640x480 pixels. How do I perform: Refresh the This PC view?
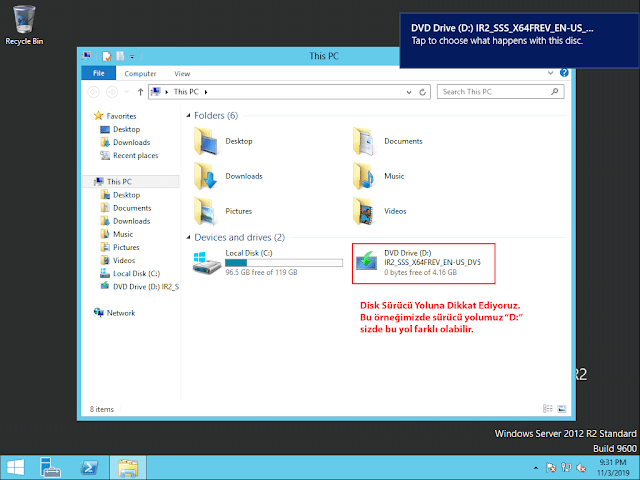pos(422,92)
